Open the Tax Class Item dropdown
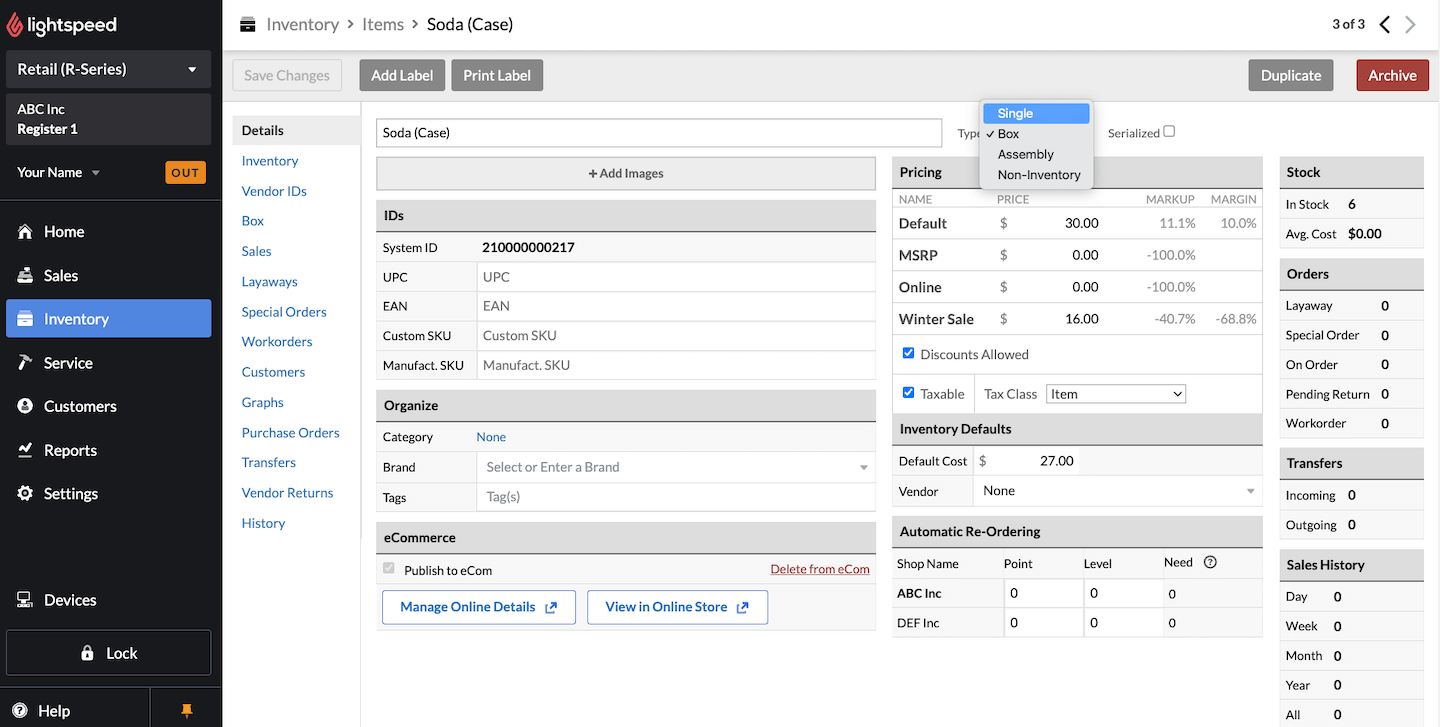Screen dimensions: 1440x727 point(1116,394)
